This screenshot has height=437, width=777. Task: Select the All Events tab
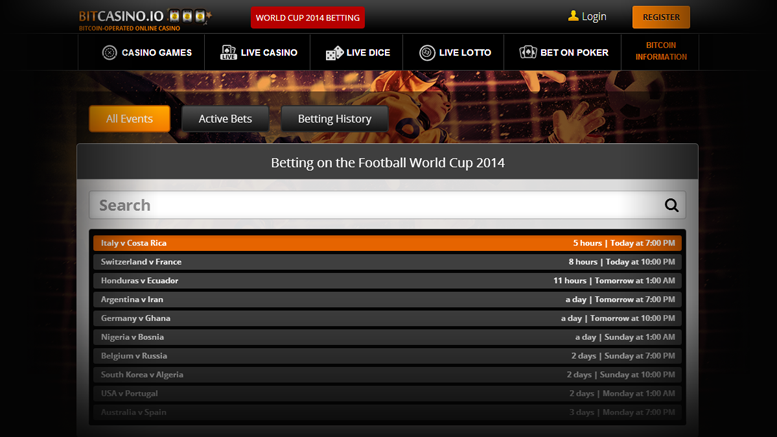[x=129, y=119]
